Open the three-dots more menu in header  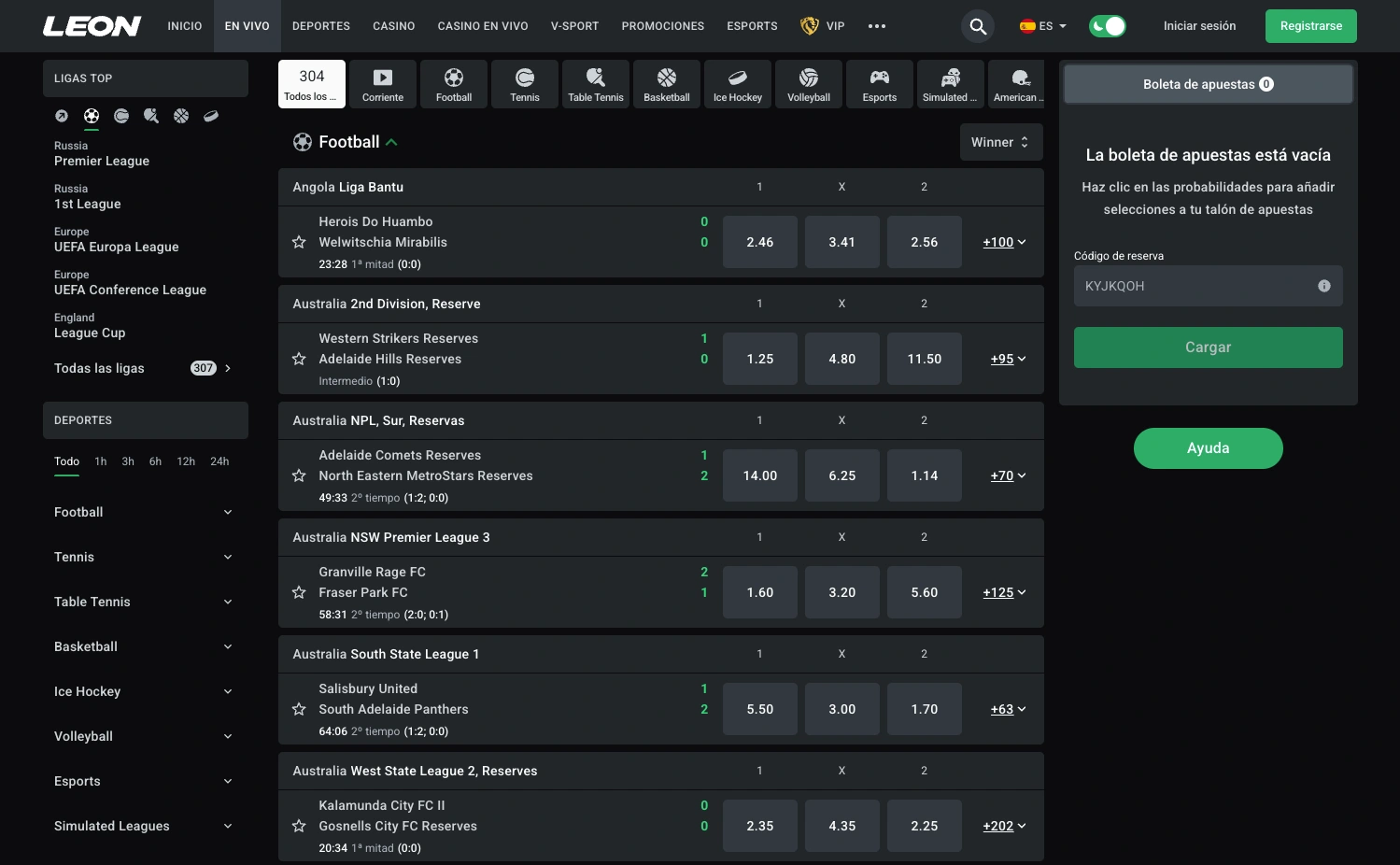tap(876, 26)
